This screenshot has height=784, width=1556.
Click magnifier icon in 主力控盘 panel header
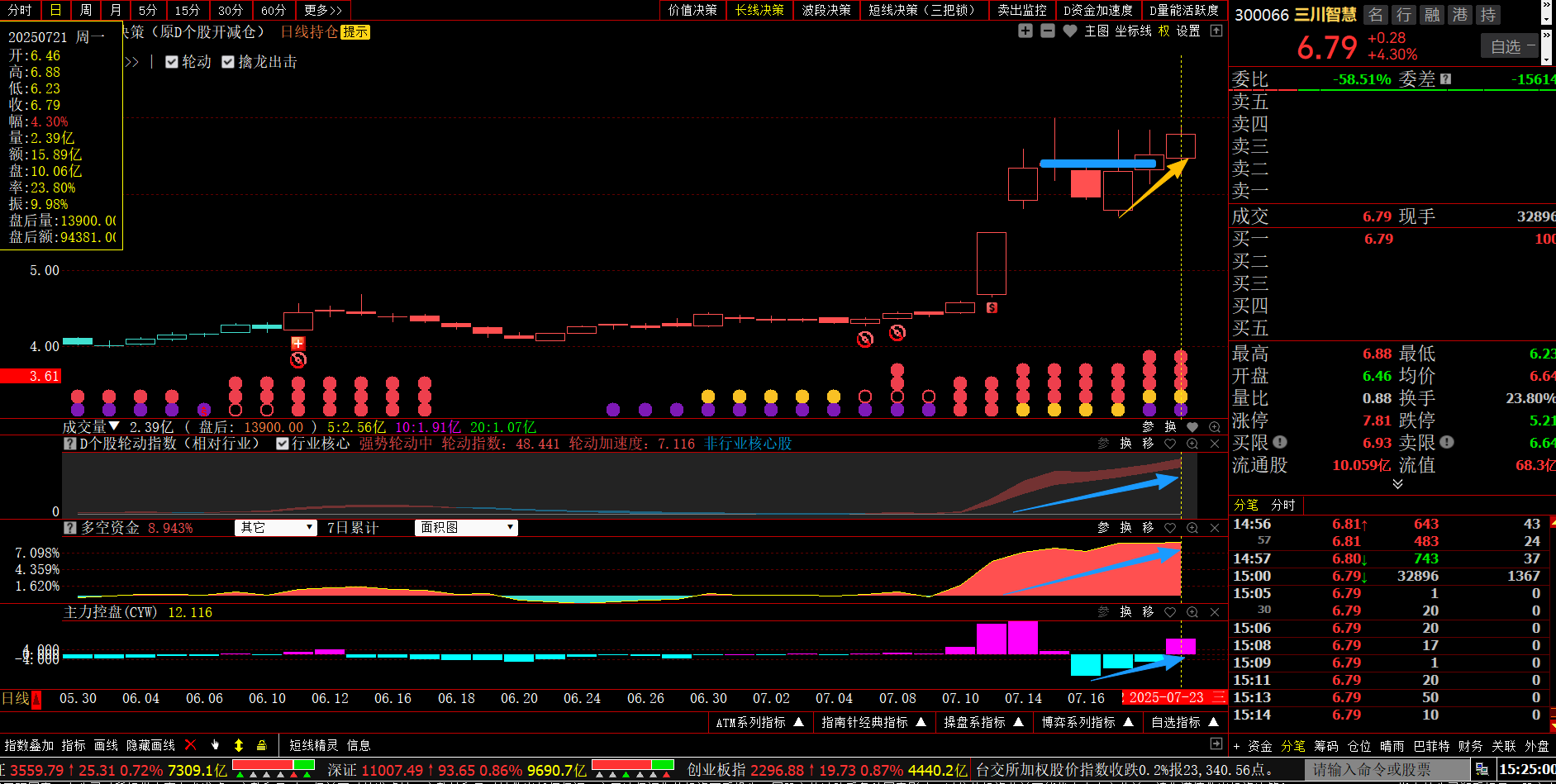tap(1192, 612)
